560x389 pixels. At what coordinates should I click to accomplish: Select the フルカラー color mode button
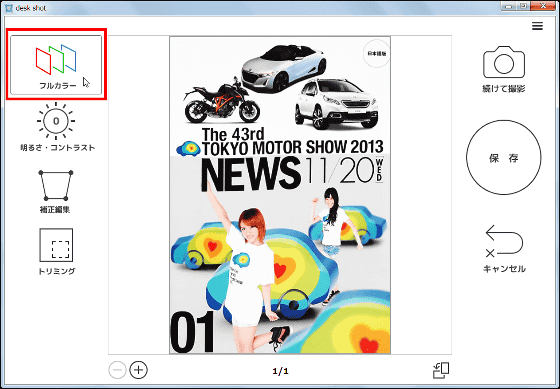click(56, 65)
